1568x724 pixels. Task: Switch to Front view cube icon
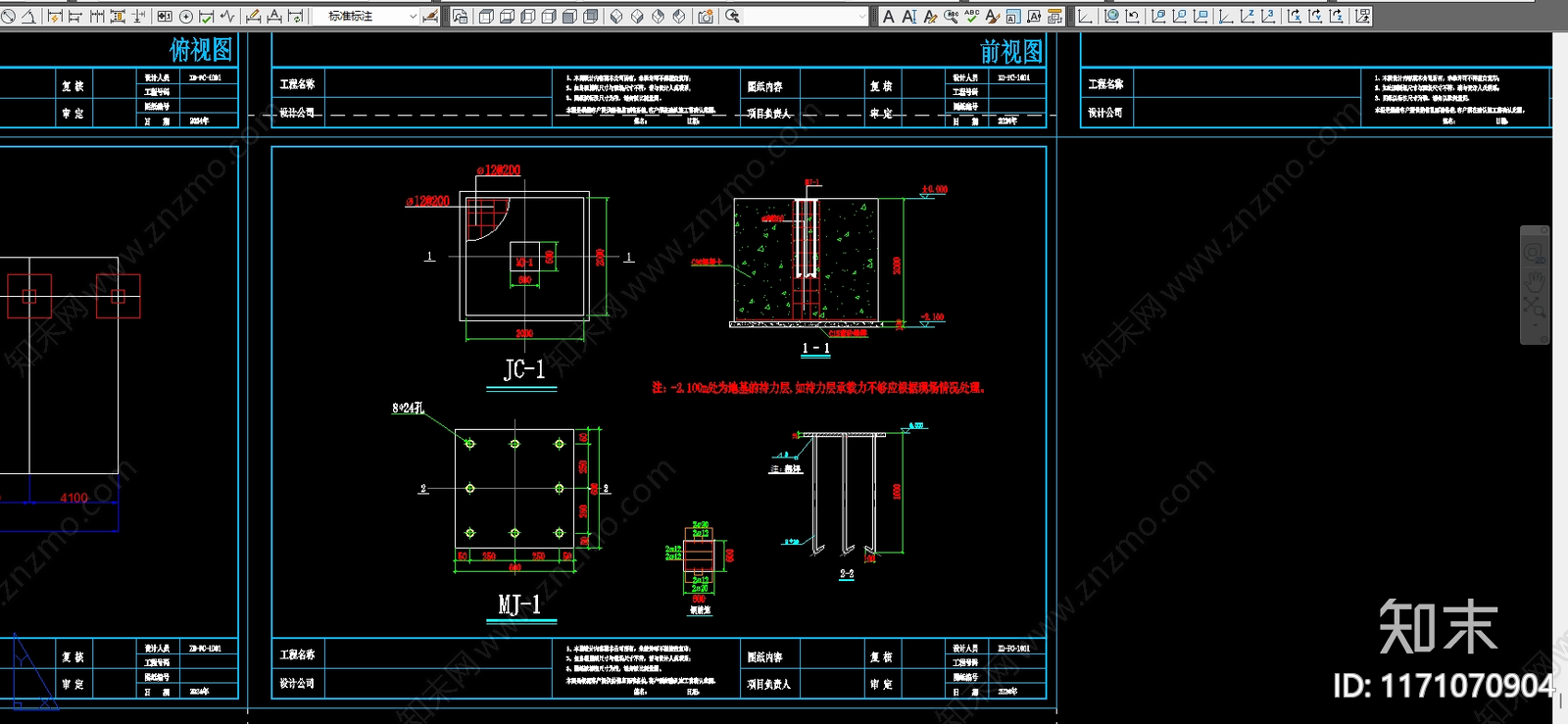[569, 17]
